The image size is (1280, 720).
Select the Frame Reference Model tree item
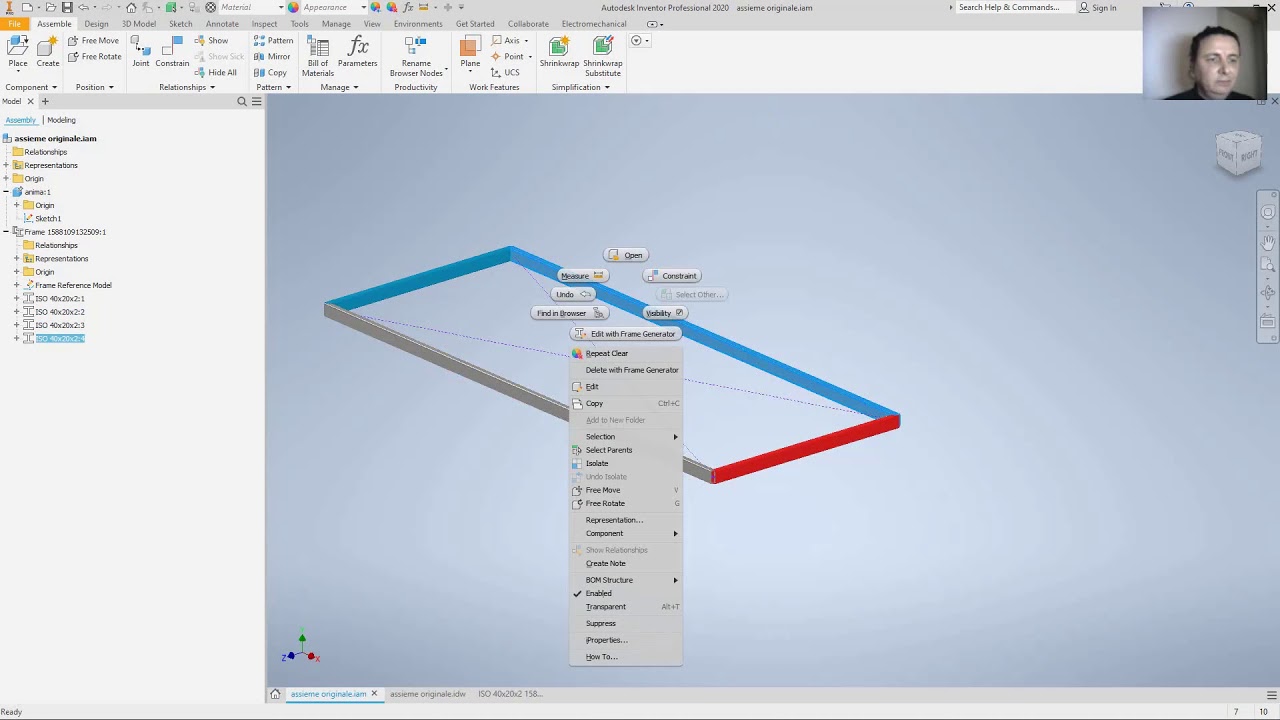click(x=73, y=285)
